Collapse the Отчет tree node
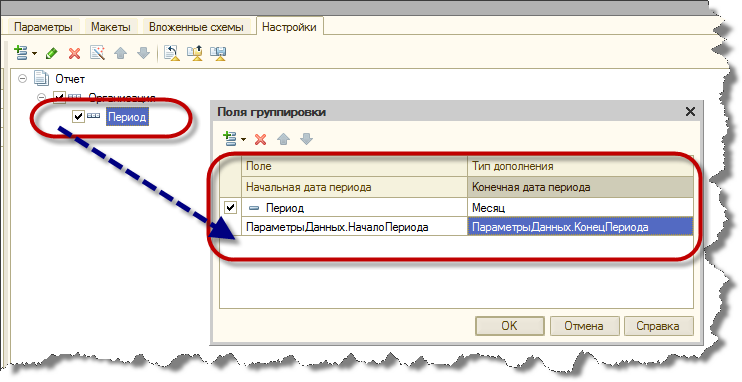This screenshot has width=742, height=382. (x=23, y=79)
